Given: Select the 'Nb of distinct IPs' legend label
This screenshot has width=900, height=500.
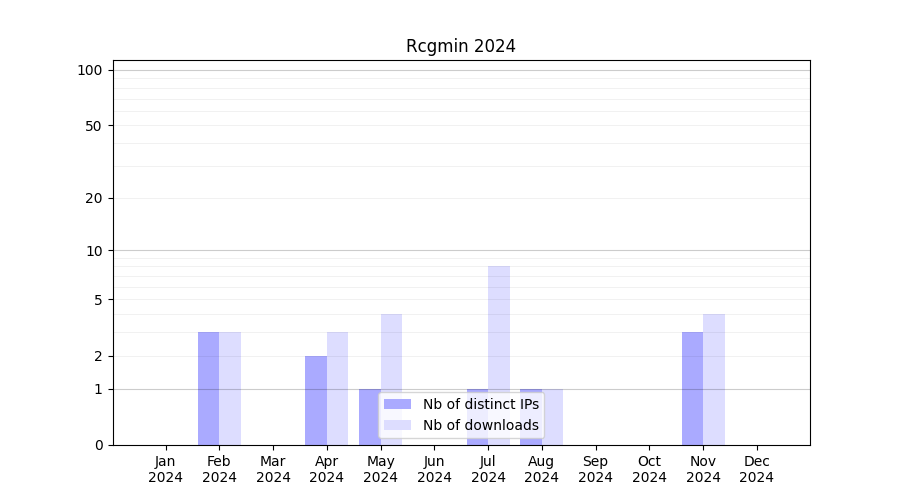Looking at the screenshot, I should coord(480,404).
